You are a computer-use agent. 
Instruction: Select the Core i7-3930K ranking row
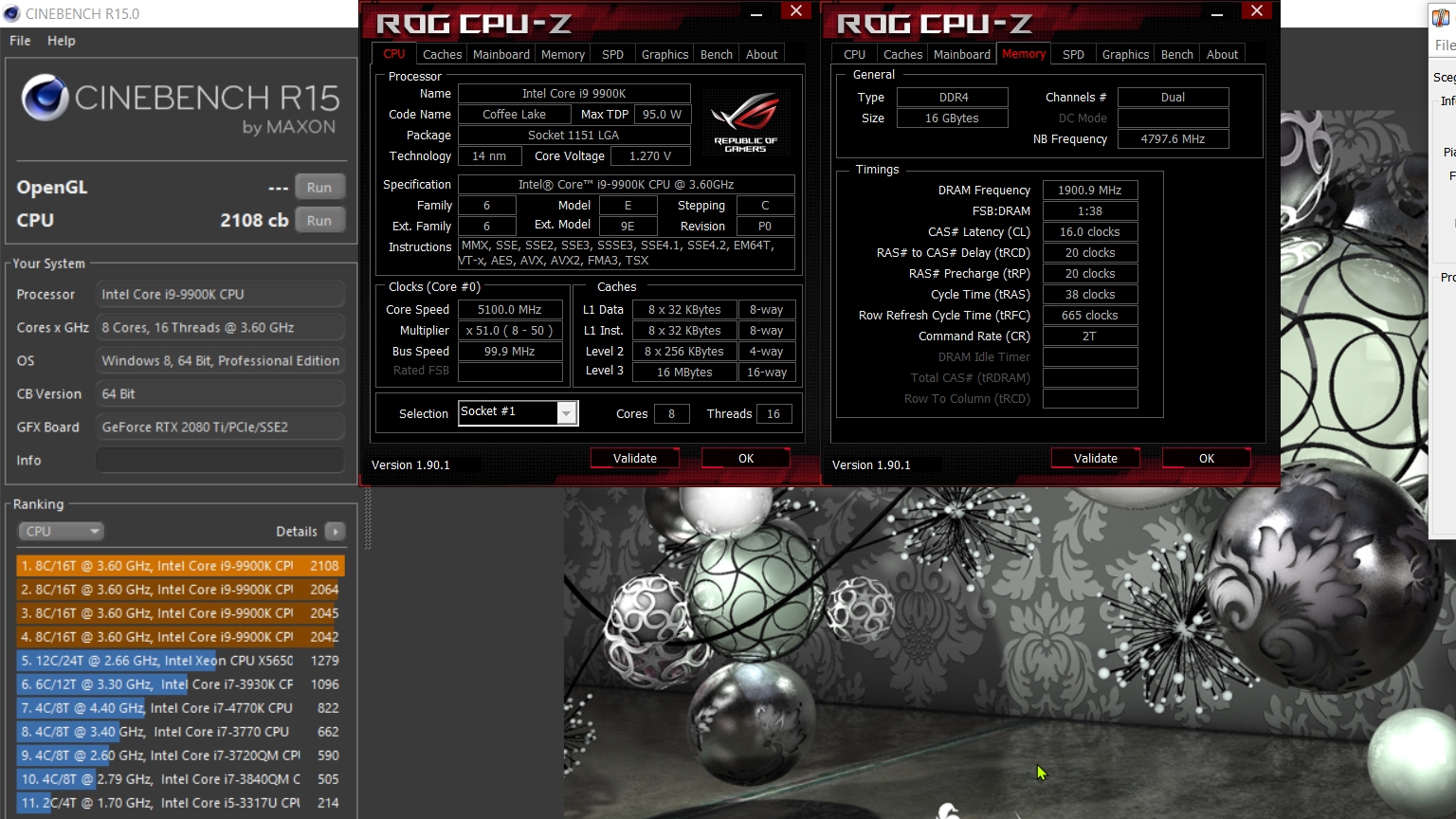(x=180, y=684)
